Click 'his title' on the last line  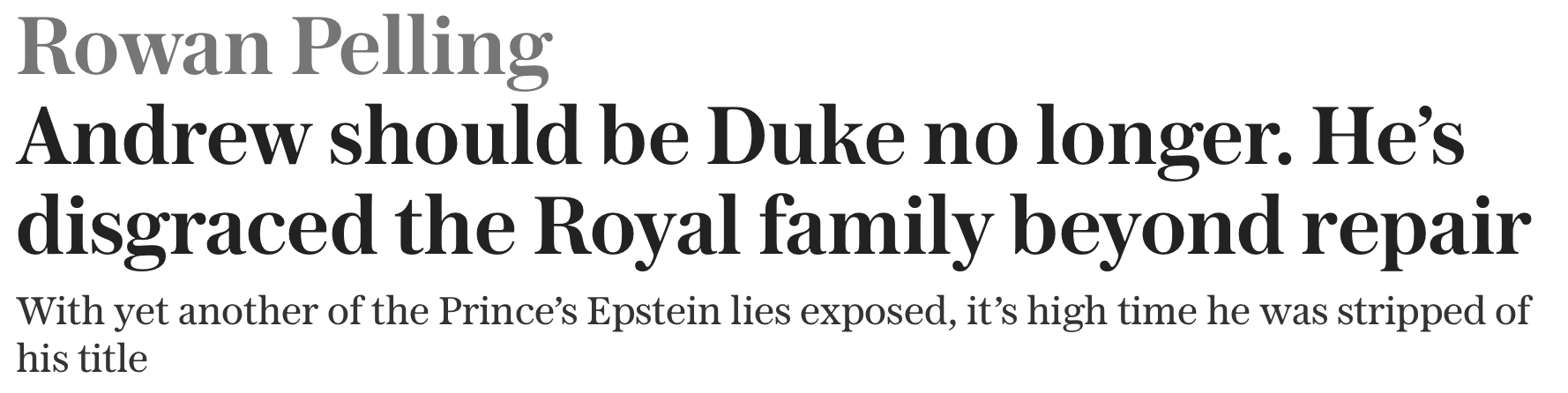[81, 357]
